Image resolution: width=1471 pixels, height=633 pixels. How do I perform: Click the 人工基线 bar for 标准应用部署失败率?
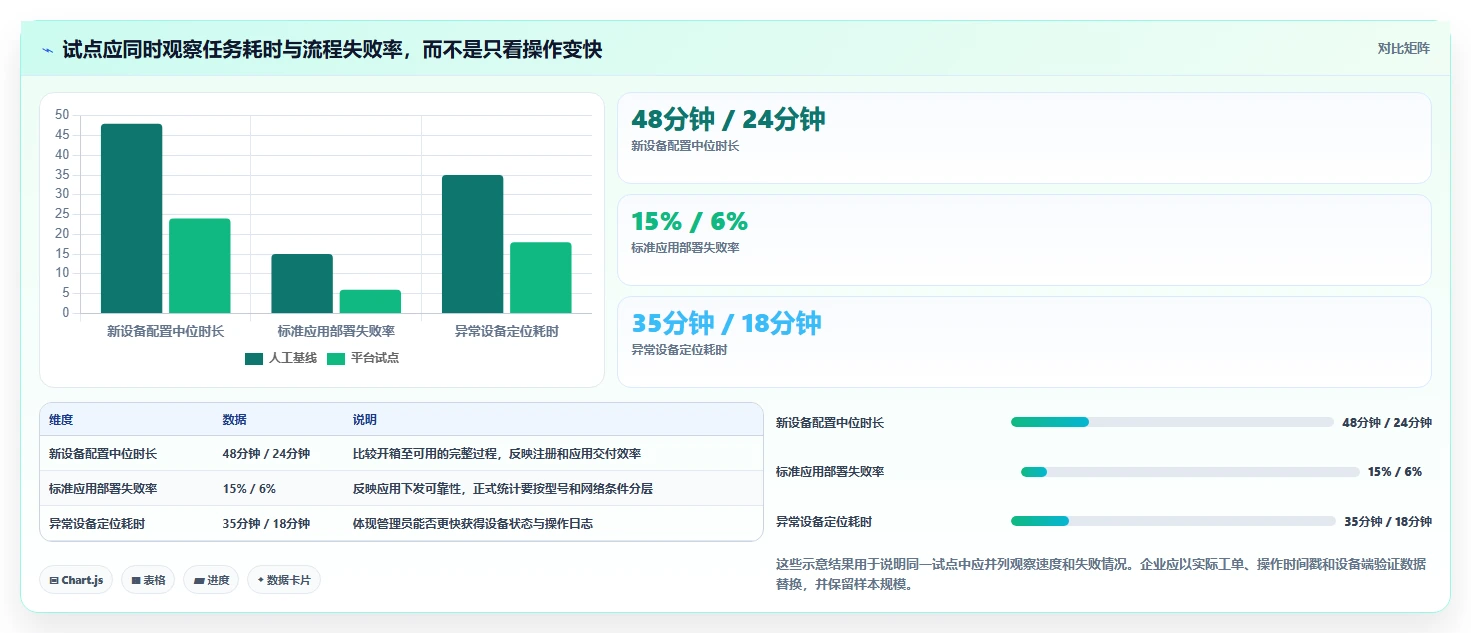pos(302,283)
